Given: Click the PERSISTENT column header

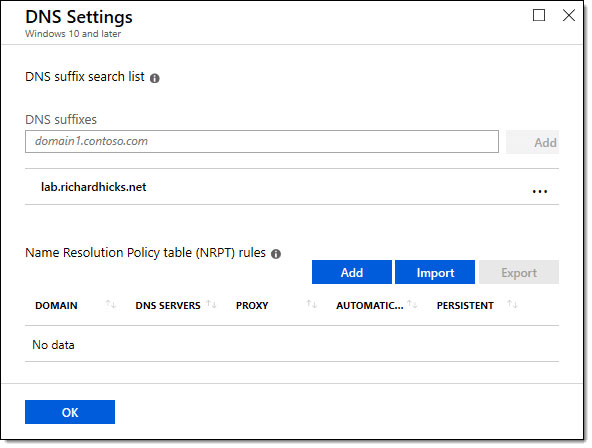Looking at the screenshot, I should click(465, 305).
